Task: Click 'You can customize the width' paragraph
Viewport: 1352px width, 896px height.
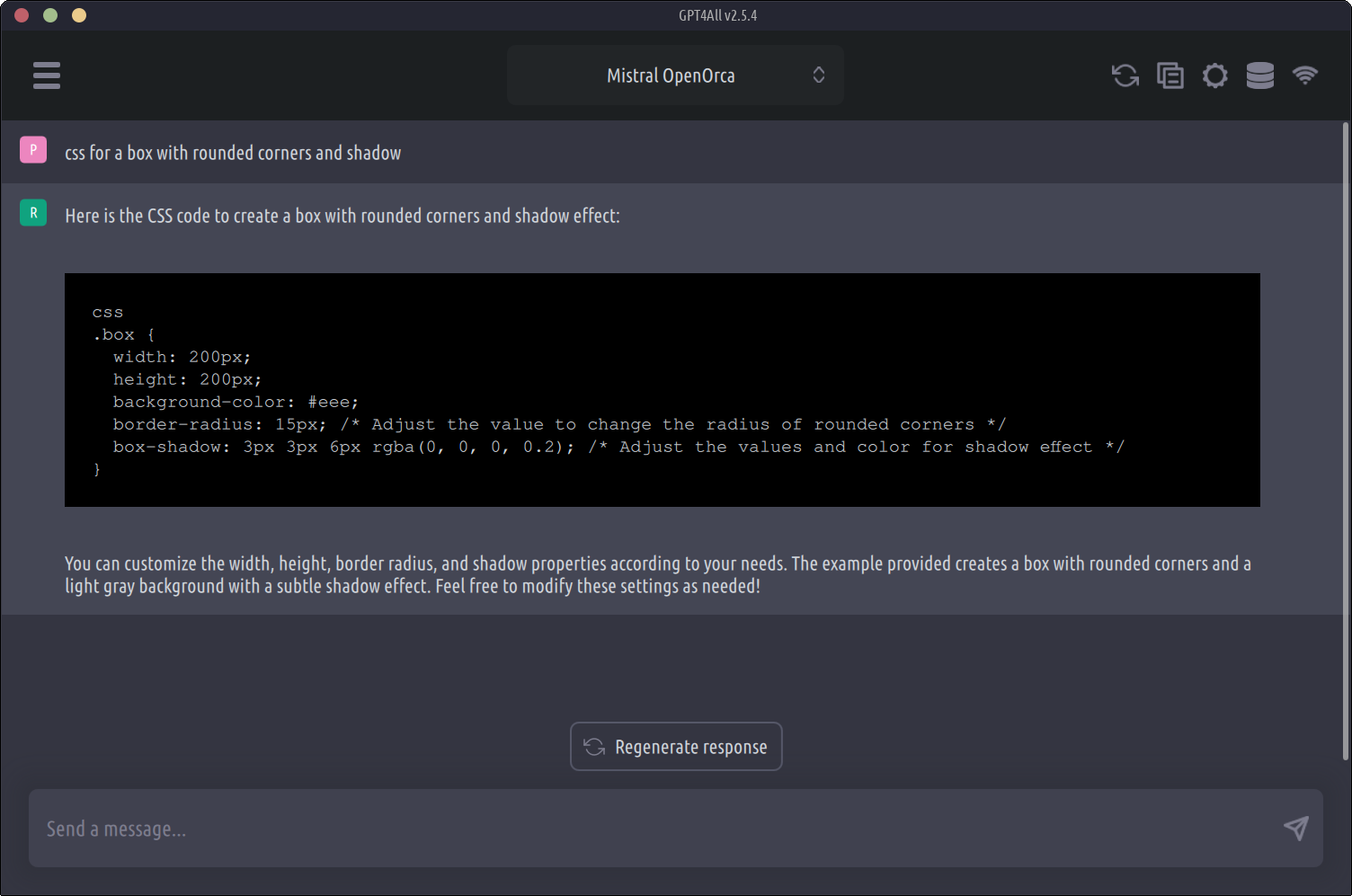Action: (x=658, y=574)
